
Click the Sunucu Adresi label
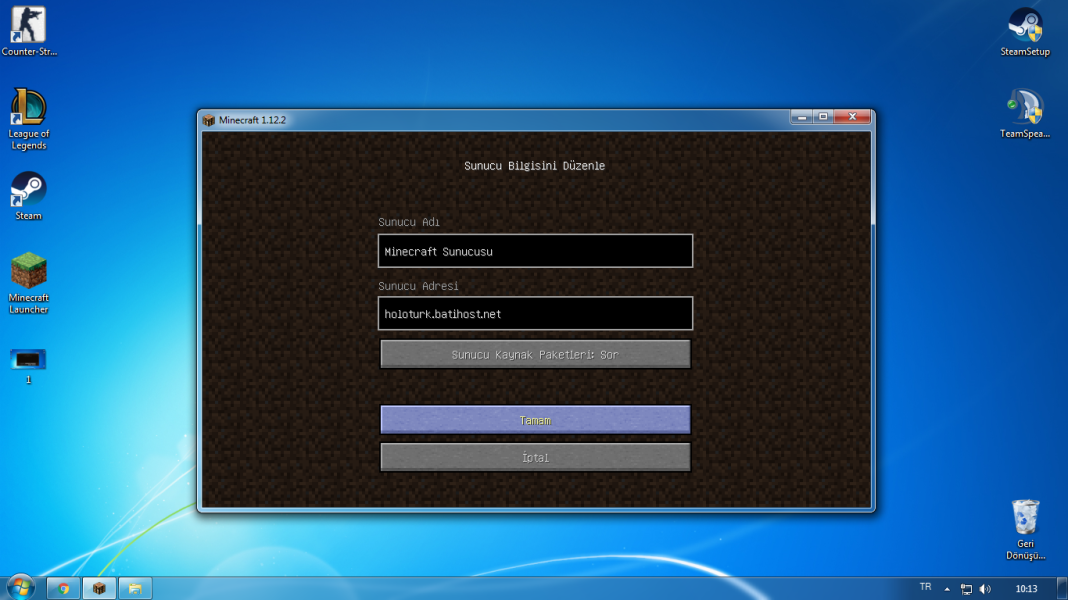[418, 286]
